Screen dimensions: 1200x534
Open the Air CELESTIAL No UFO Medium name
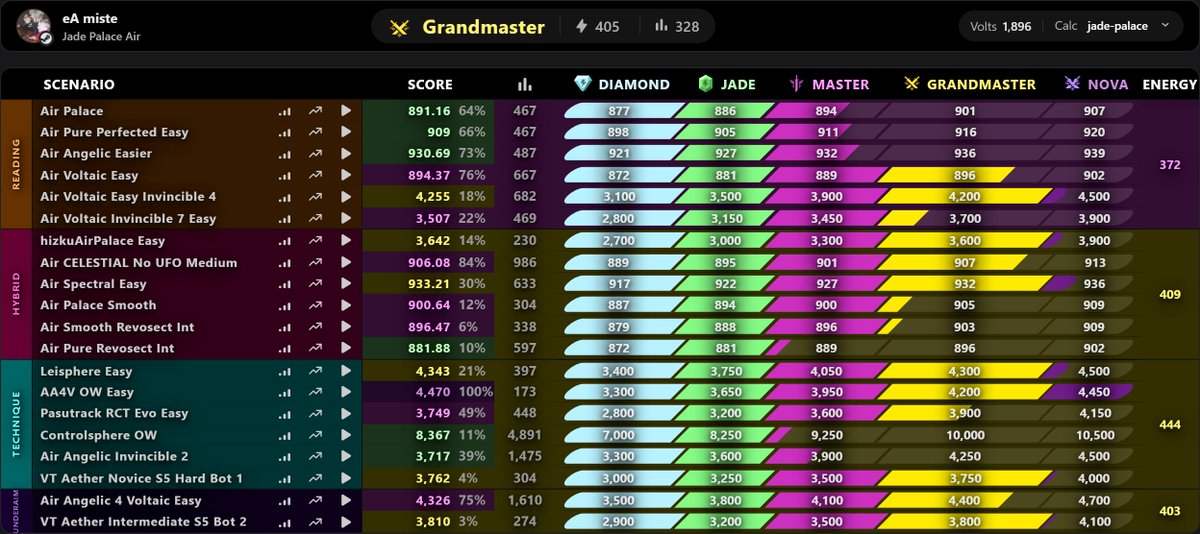click(x=139, y=262)
